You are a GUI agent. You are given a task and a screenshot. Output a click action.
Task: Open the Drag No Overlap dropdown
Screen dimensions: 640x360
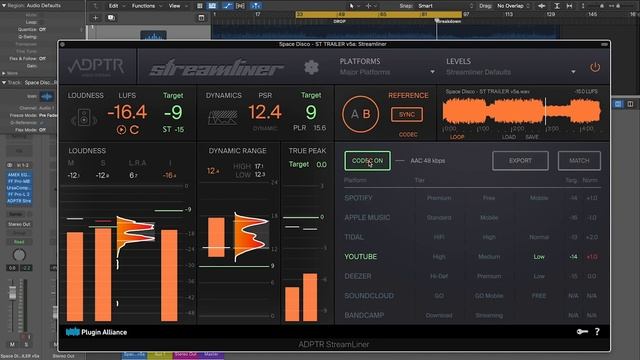[x=513, y=6]
